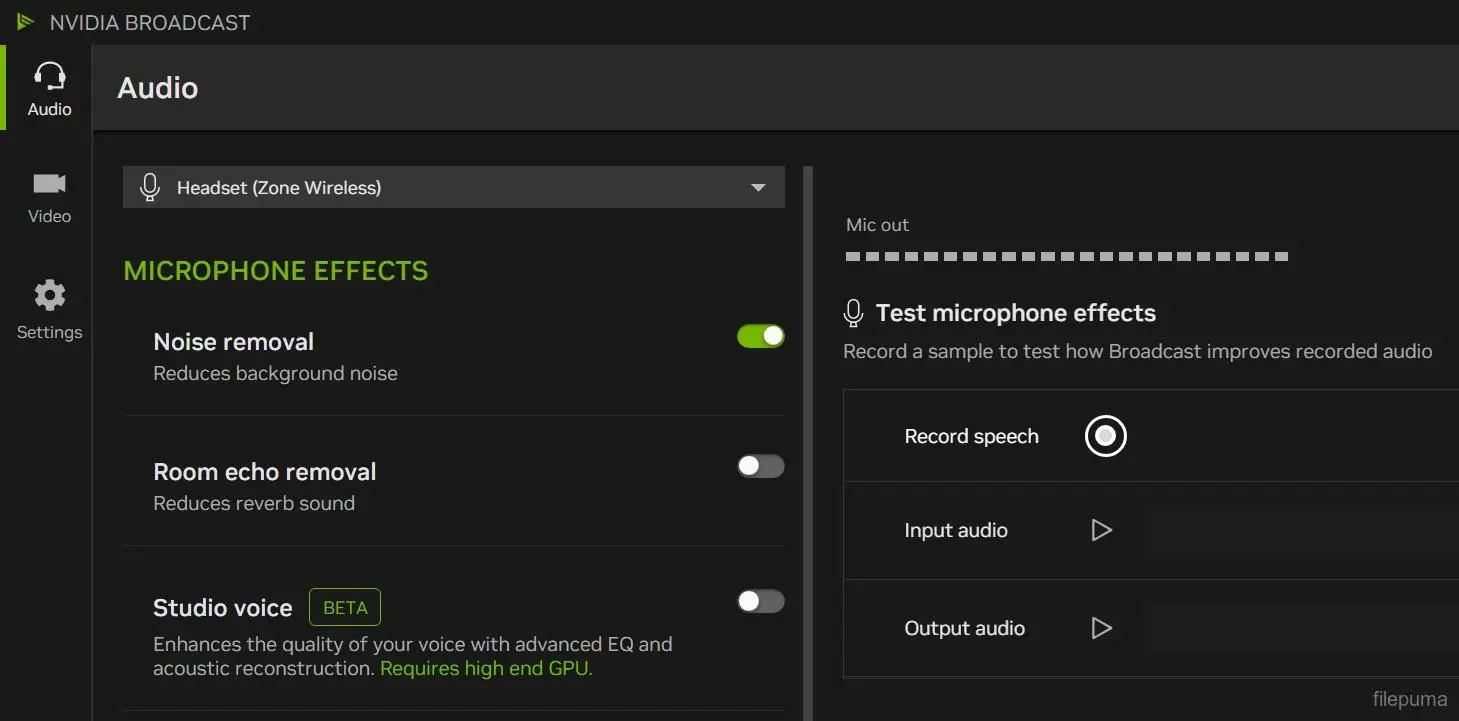Image resolution: width=1459 pixels, height=721 pixels.
Task: Open the Audio tab in sidebar
Action: click(49, 88)
